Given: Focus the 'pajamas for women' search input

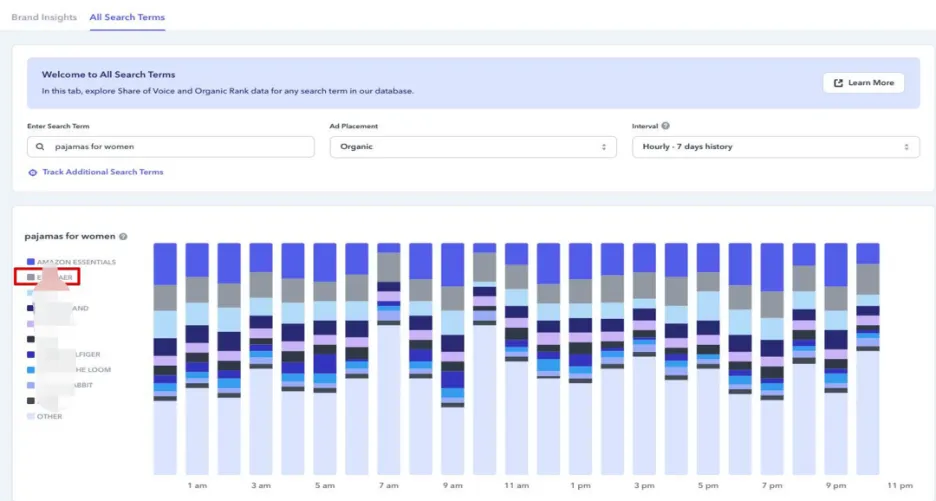Looking at the screenshot, I should tap(171, 146).
